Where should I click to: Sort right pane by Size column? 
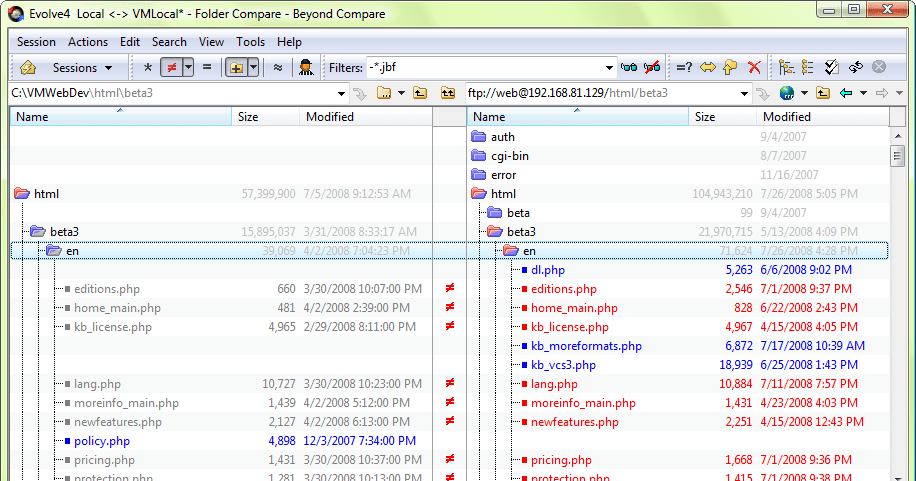722,117
